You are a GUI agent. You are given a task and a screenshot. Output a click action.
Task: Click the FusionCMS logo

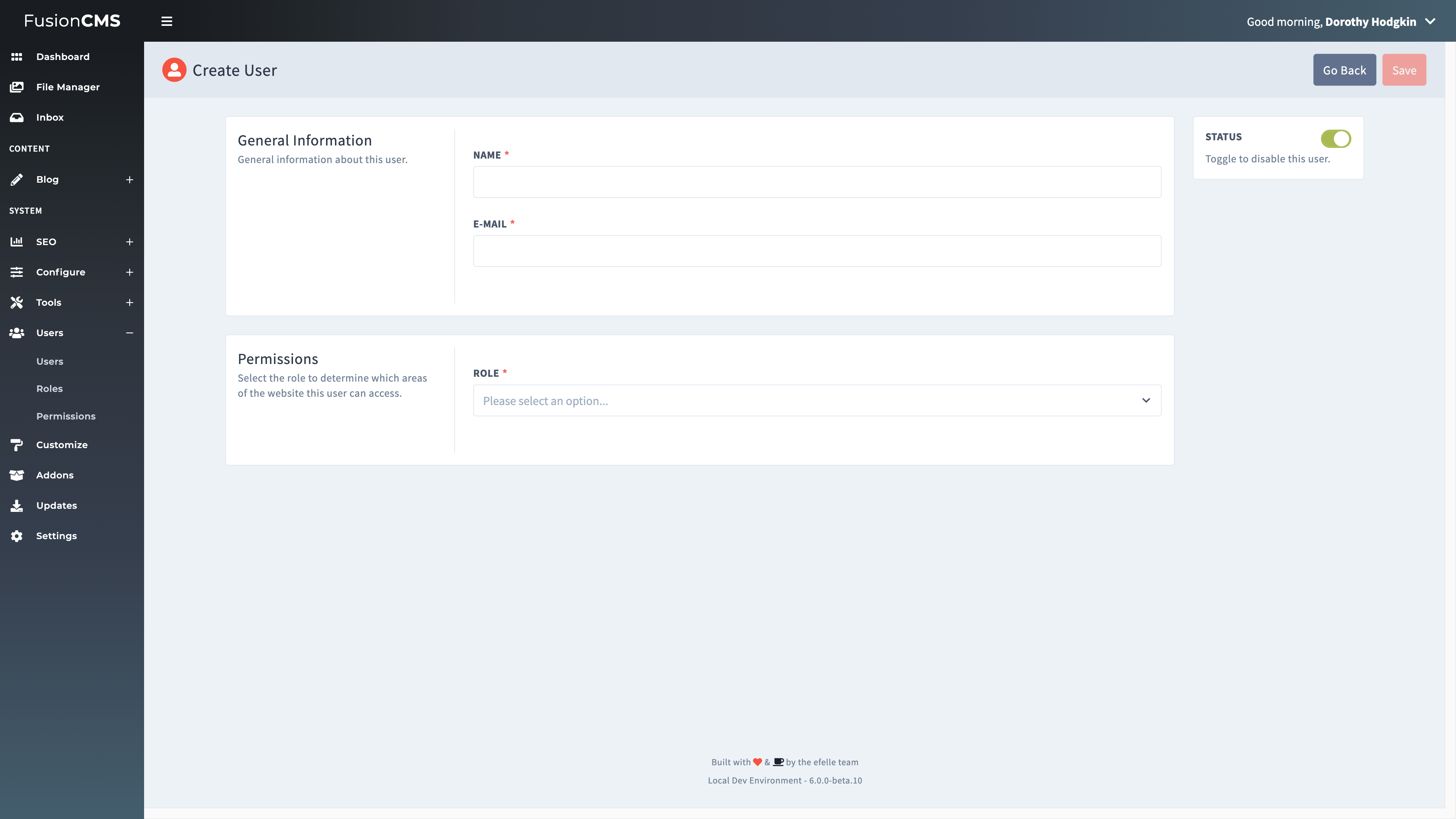click(72, 21)
